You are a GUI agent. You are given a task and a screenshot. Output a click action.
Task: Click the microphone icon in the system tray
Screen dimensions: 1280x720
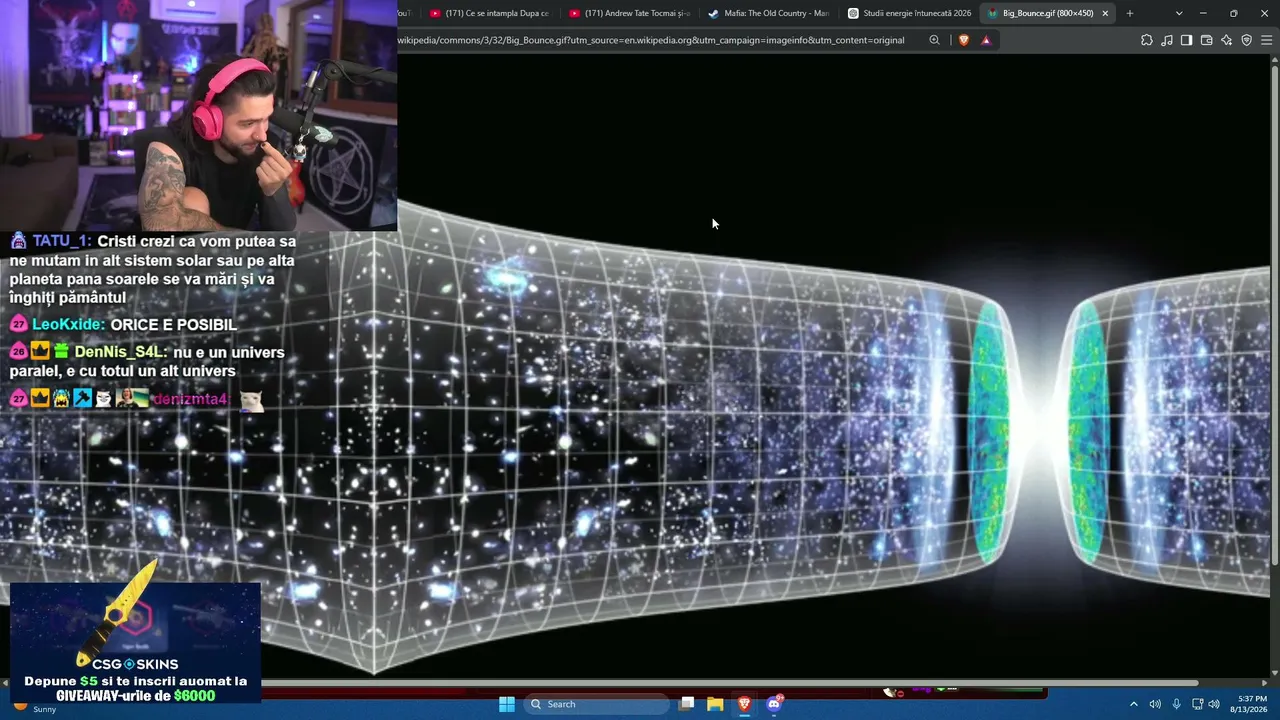[x=1176, y=704]
